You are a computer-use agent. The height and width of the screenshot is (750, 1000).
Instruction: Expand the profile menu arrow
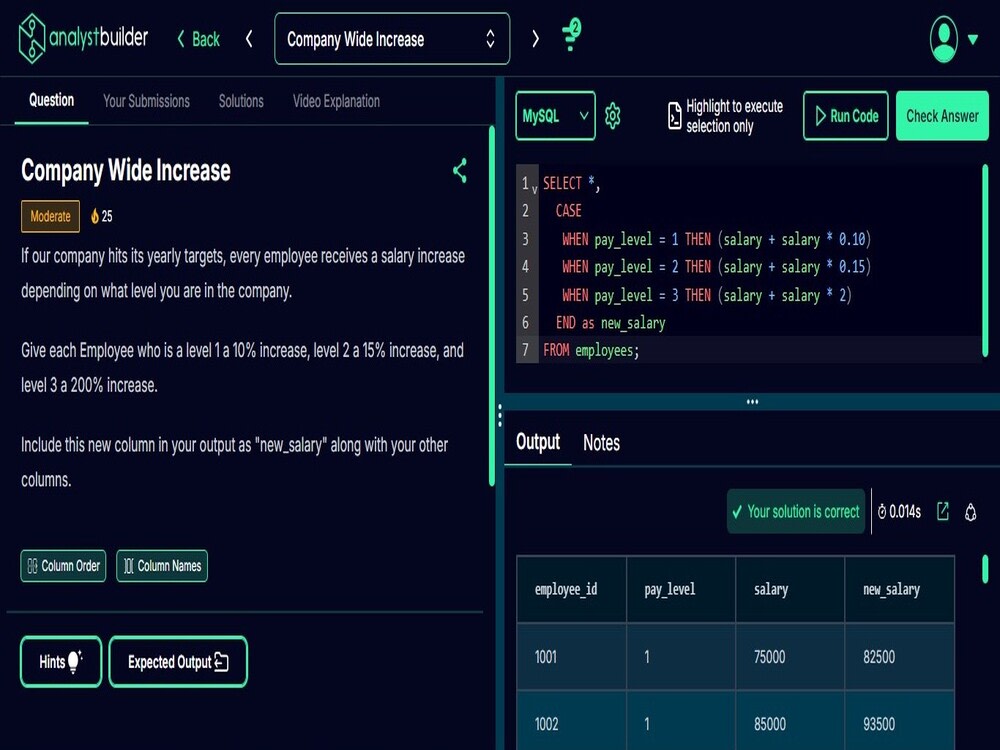pyautogui.click(x=973, y=40)
